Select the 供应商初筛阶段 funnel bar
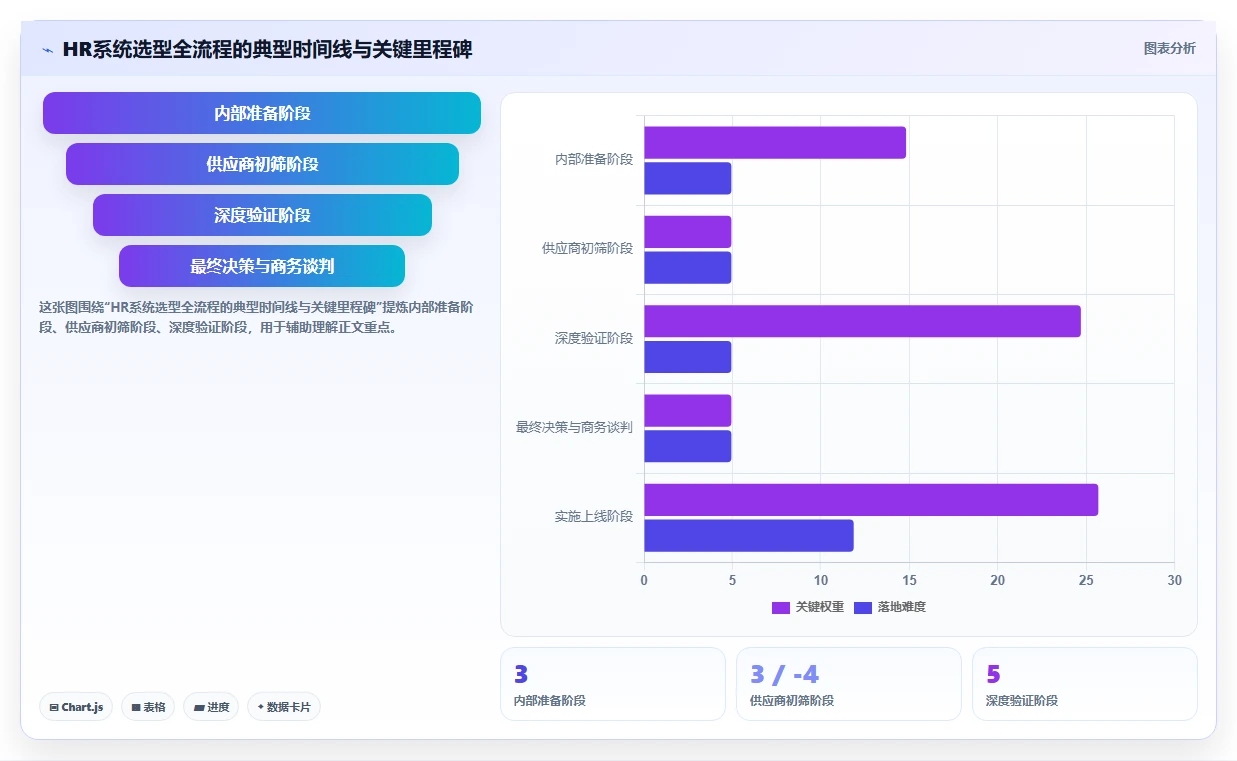The height and width of the screenshot is (761, 1237). pyautogui.click(x=262, y=164)
